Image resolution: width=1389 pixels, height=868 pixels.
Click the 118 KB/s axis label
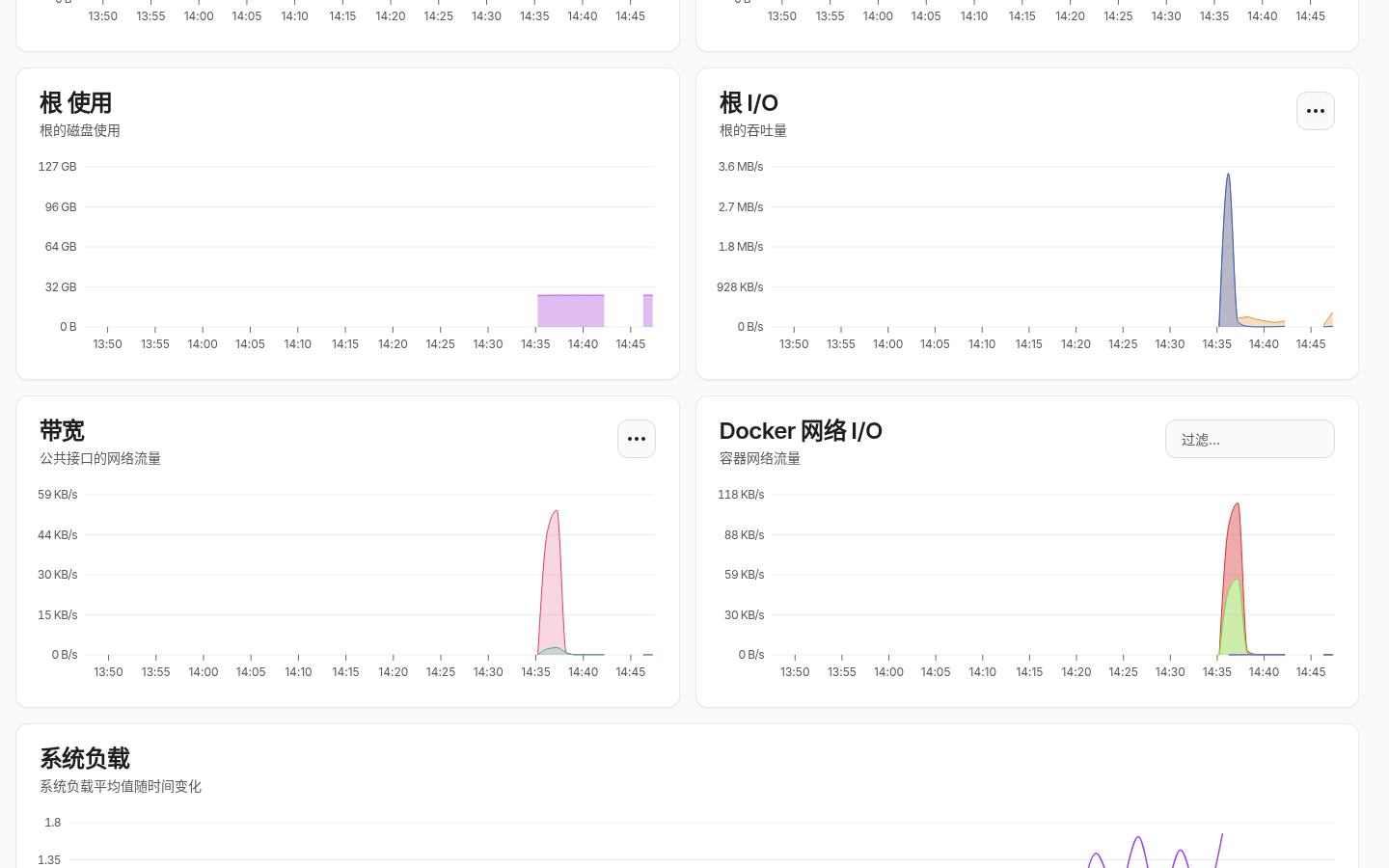741,495
